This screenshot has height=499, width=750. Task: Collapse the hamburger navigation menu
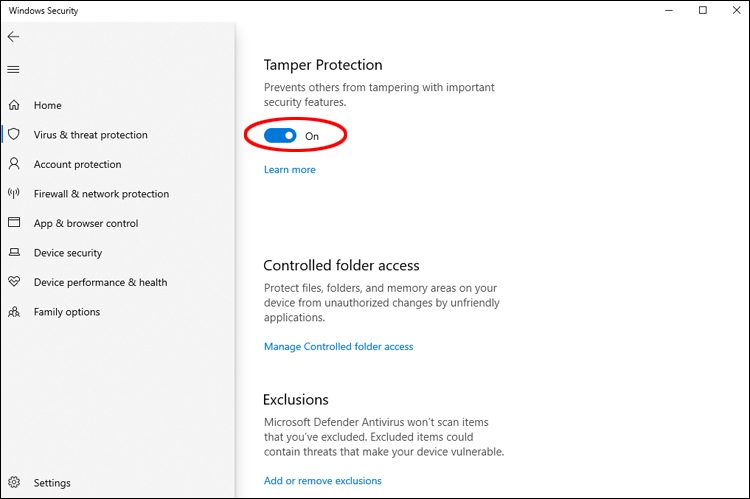click(x=13, y=70)
